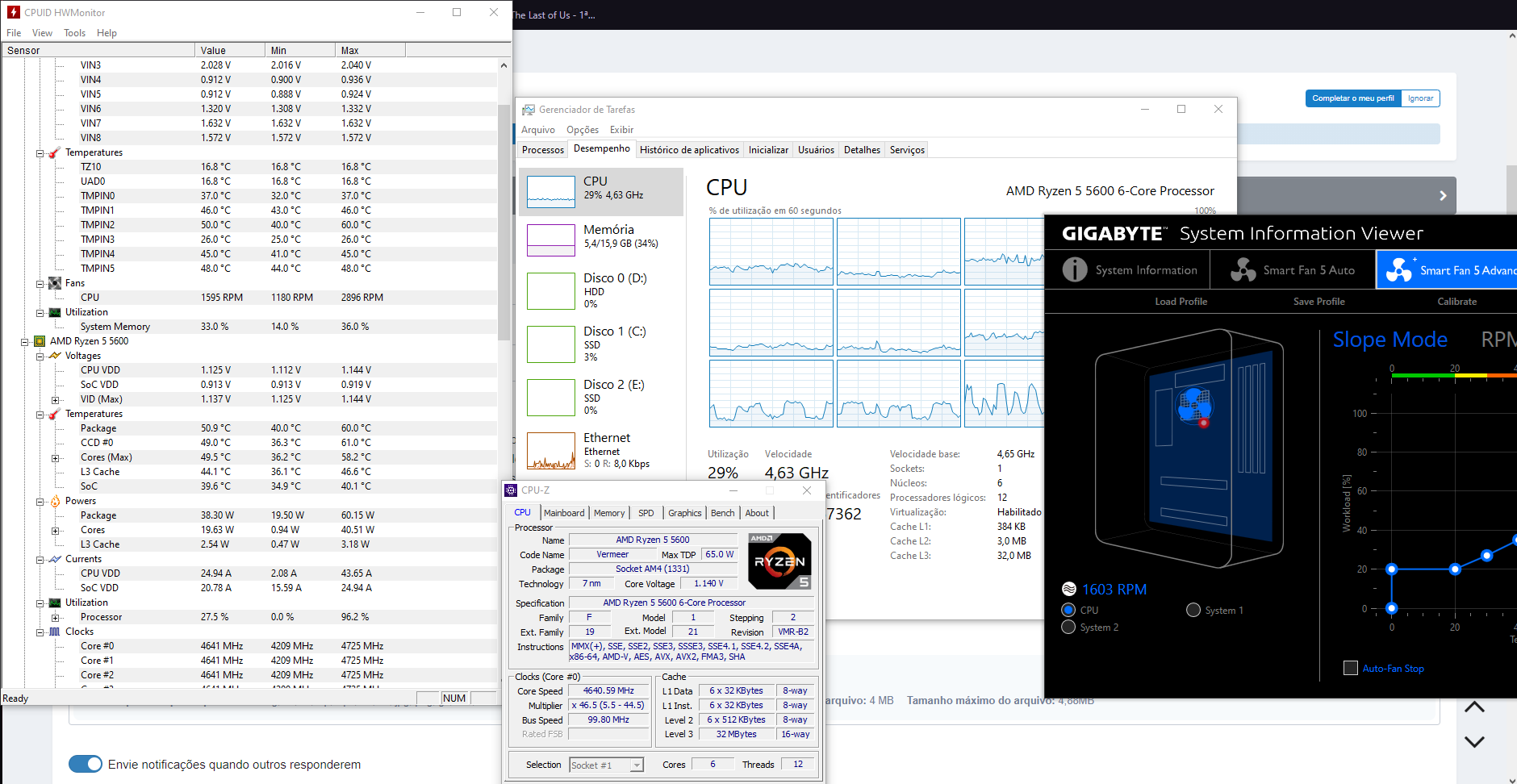Select Disco 2 (E:) graph thumbnail
This screenshot has height=784, width=1517.
pos(551,398)
